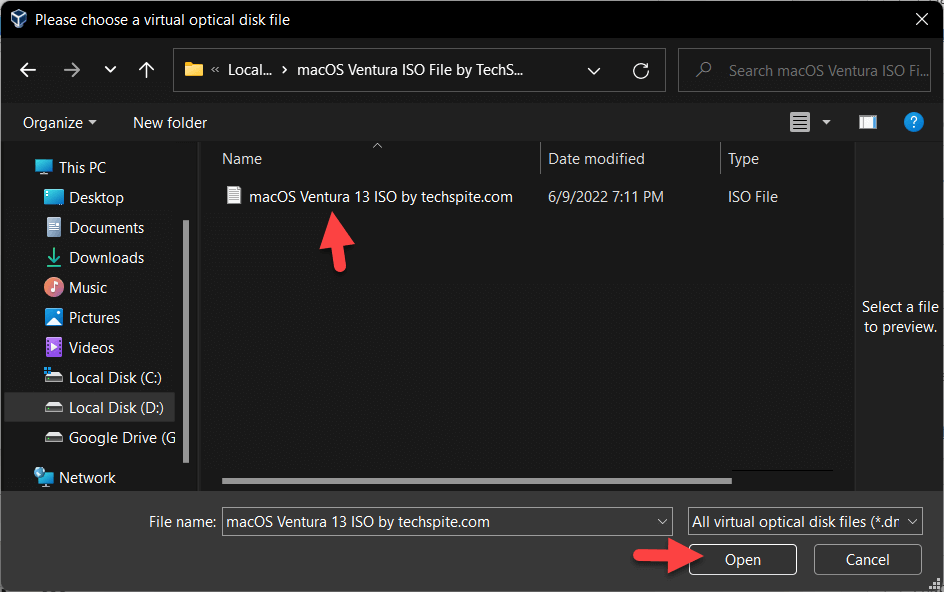This screenshot has height=592, width=944.
Task: Open recent locations dropdown arrow
Action: [x=110, y=70]
